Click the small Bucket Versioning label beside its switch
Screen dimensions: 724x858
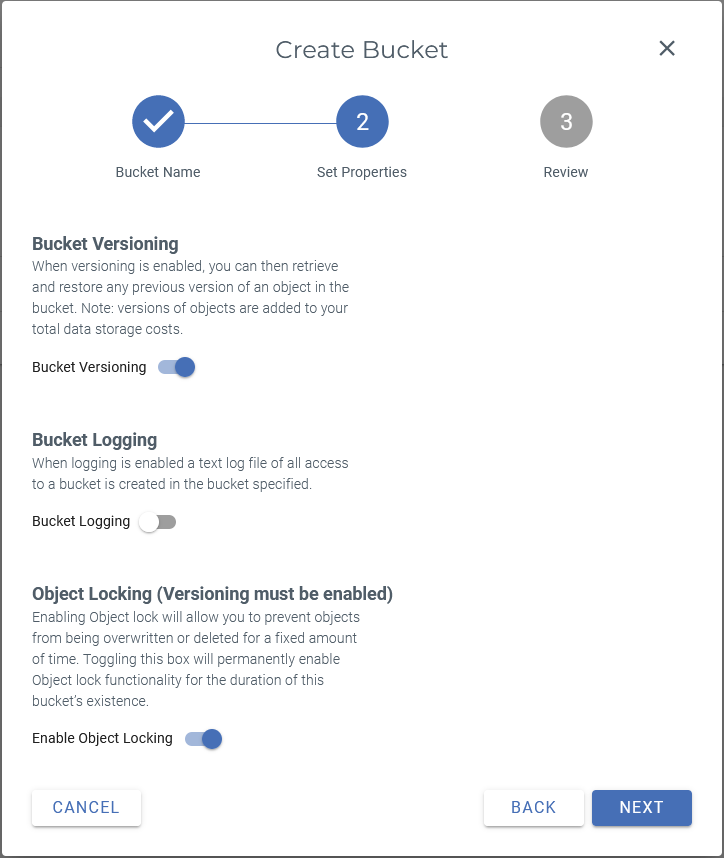pos(89,367)
